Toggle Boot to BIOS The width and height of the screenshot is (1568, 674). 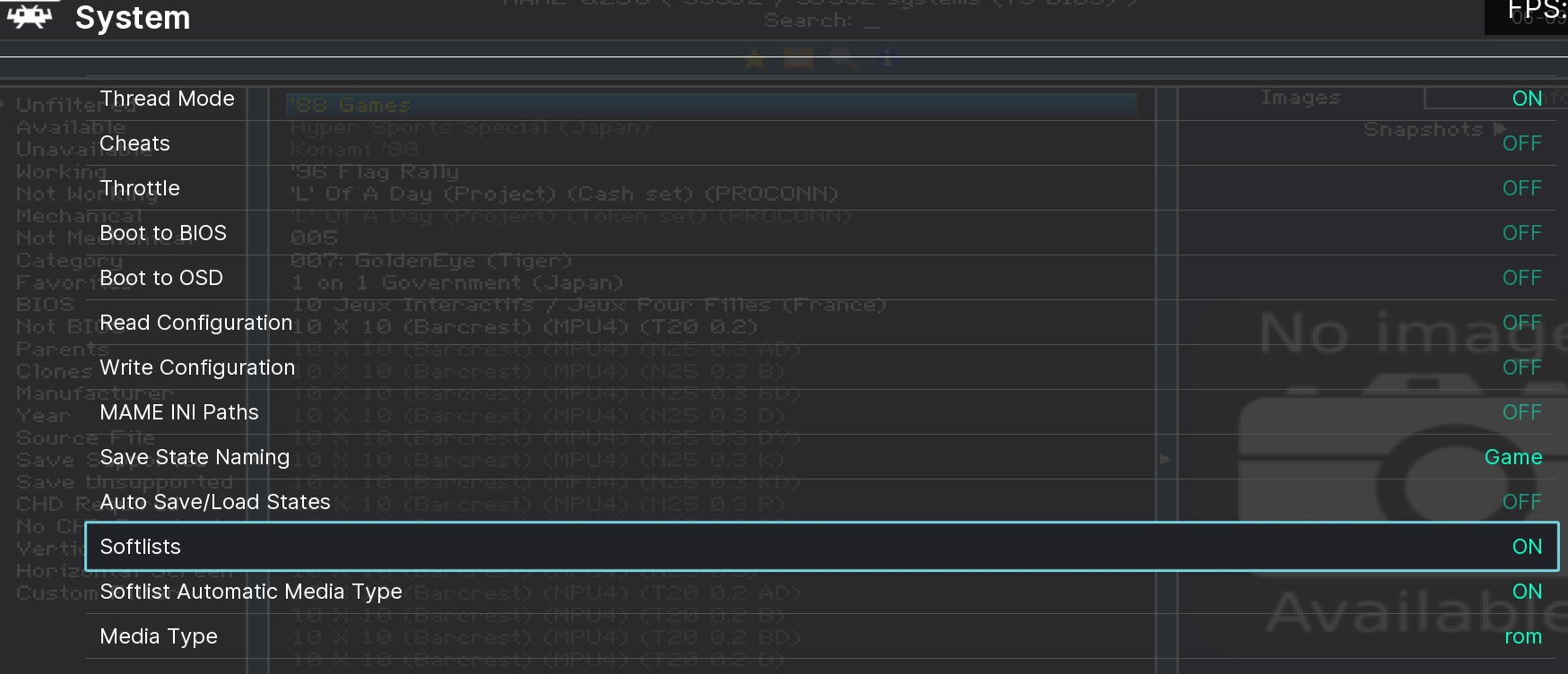point(822,233)
